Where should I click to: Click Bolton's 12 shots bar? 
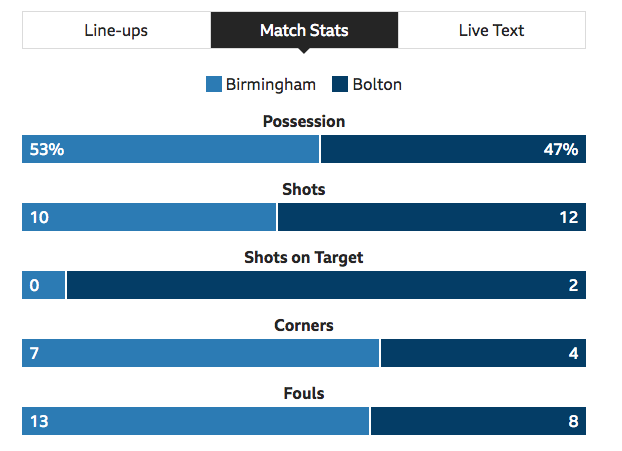click(432, 217)
